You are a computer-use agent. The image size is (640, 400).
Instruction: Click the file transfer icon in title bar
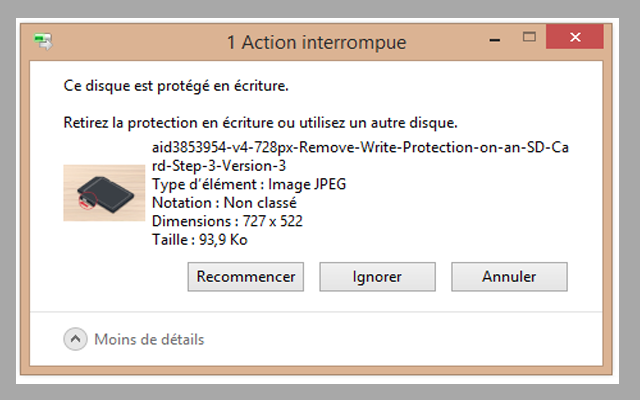(44, 42)
